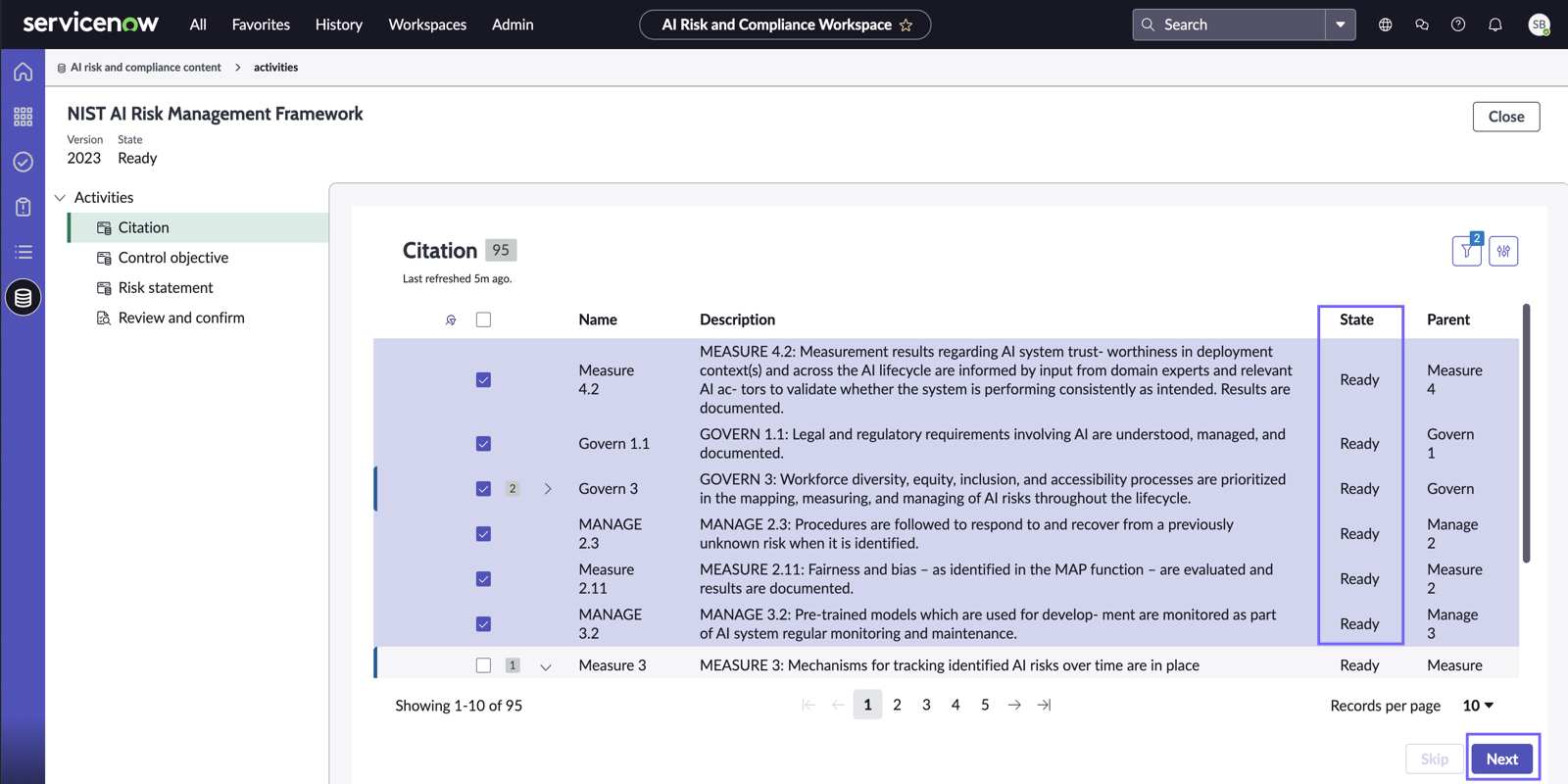
Task: Open the Home sidebar icon
Action: click(x=23, y=72)
